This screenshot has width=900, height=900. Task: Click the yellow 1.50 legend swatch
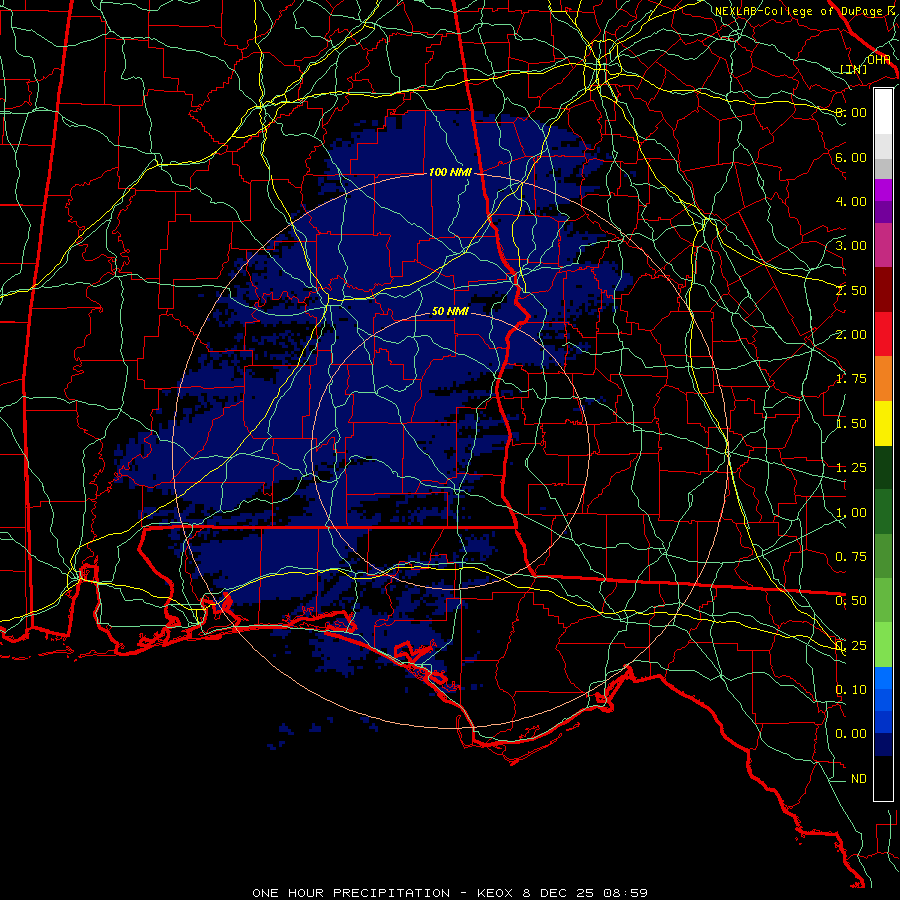(883, 424)
